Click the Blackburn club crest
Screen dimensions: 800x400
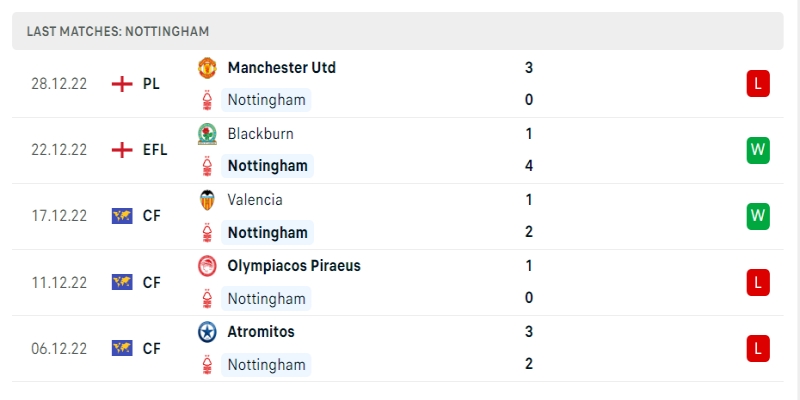tap(207, 134)
